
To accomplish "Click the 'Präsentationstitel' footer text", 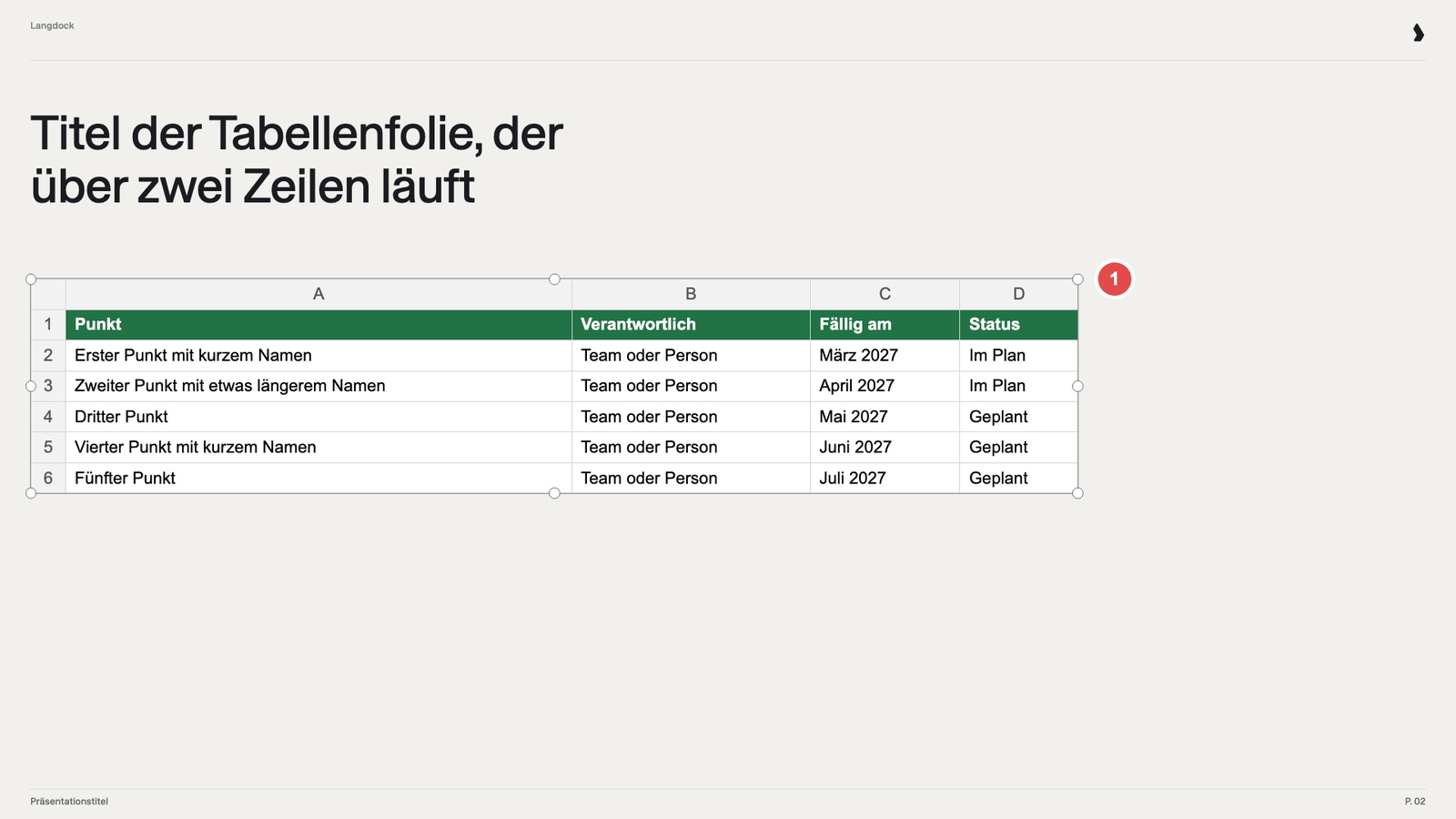I will pyautogui.click(x=69, y=802).
